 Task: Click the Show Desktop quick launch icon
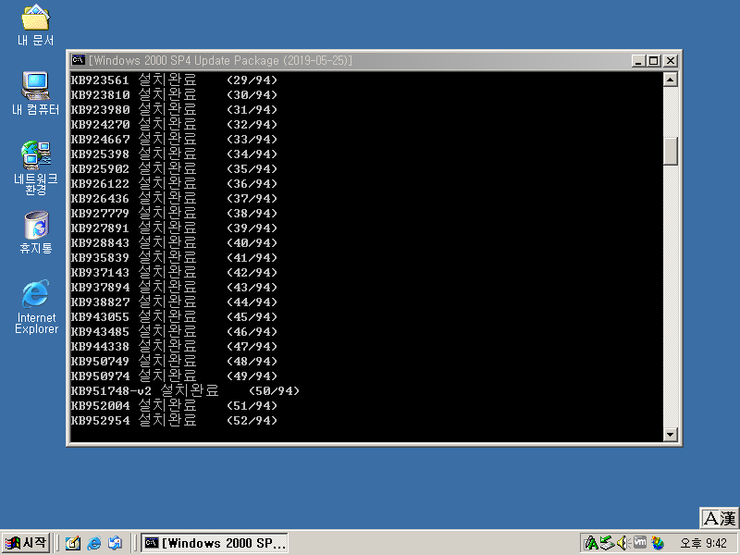click(73, 543)
